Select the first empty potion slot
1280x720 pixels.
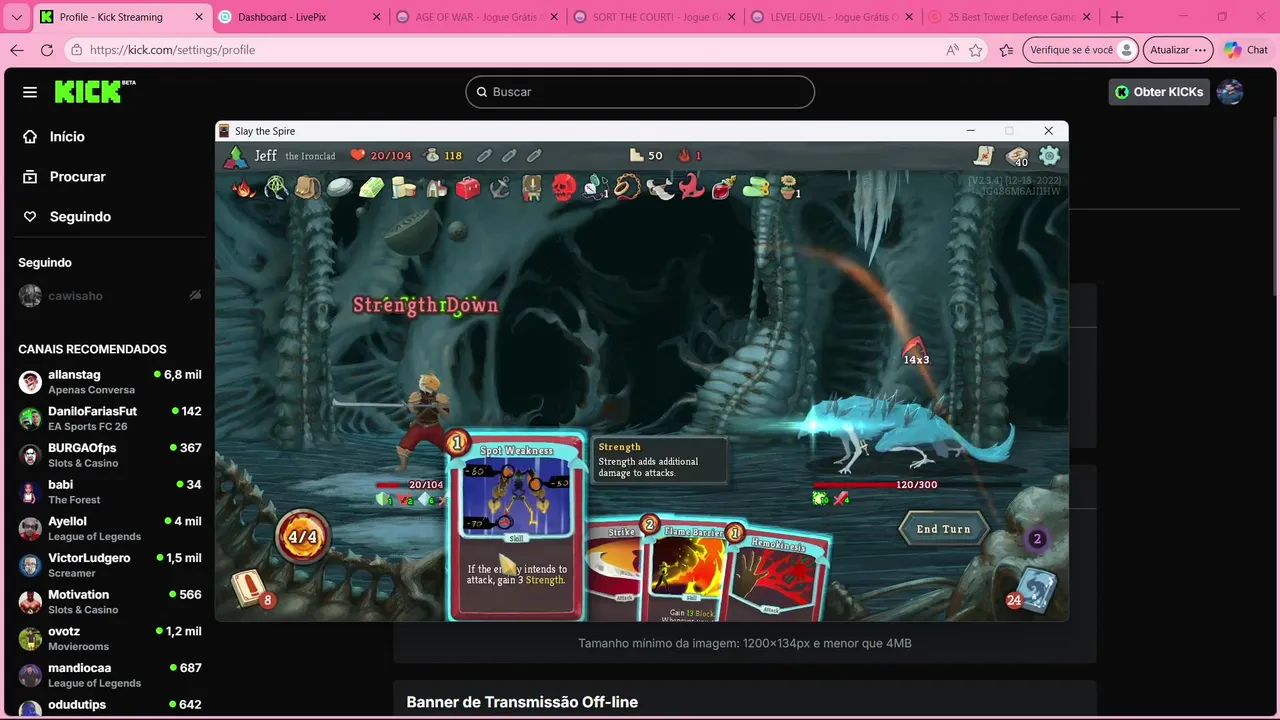pos(484,155)
